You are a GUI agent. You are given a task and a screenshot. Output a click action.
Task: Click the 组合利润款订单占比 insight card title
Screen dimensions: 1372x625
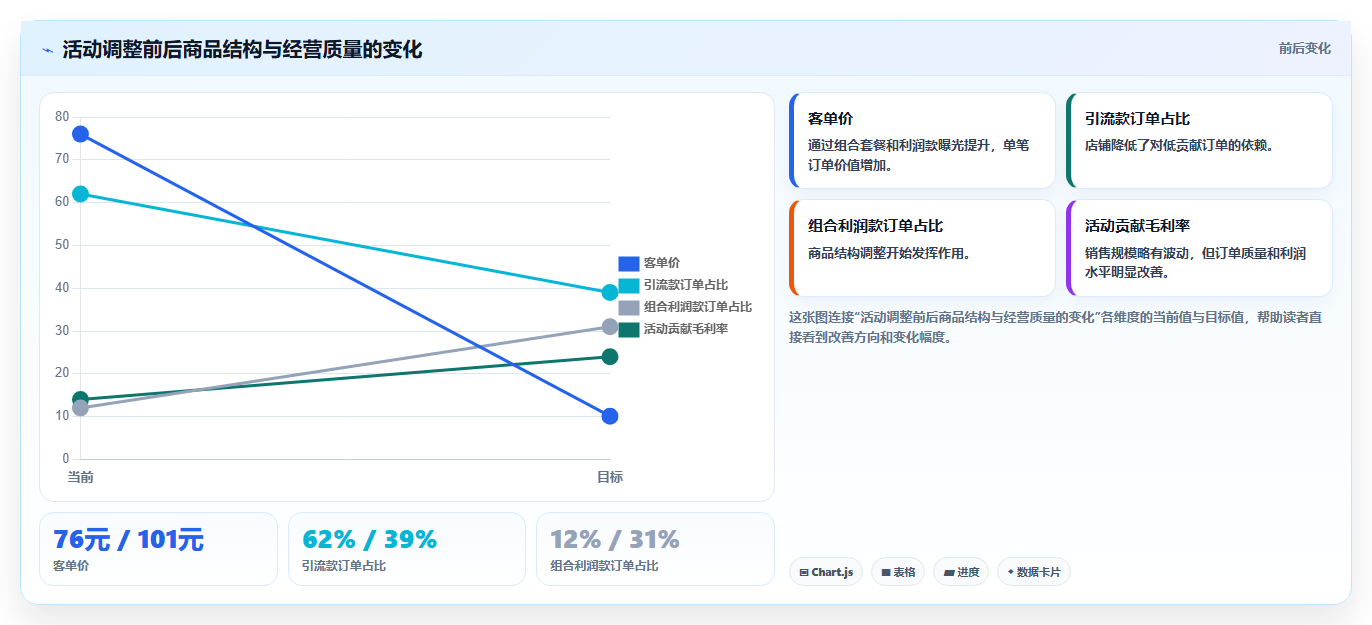point(875,226)
